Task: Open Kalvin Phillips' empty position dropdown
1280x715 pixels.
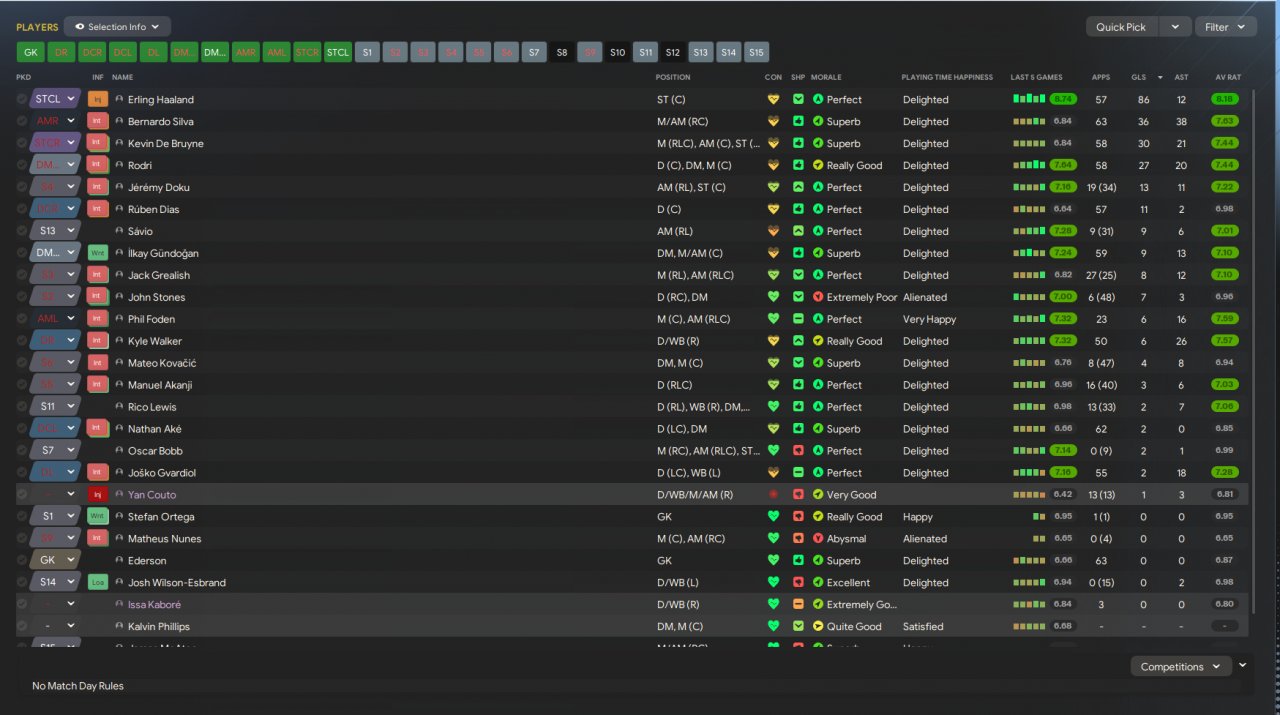Action: [55, 627]
